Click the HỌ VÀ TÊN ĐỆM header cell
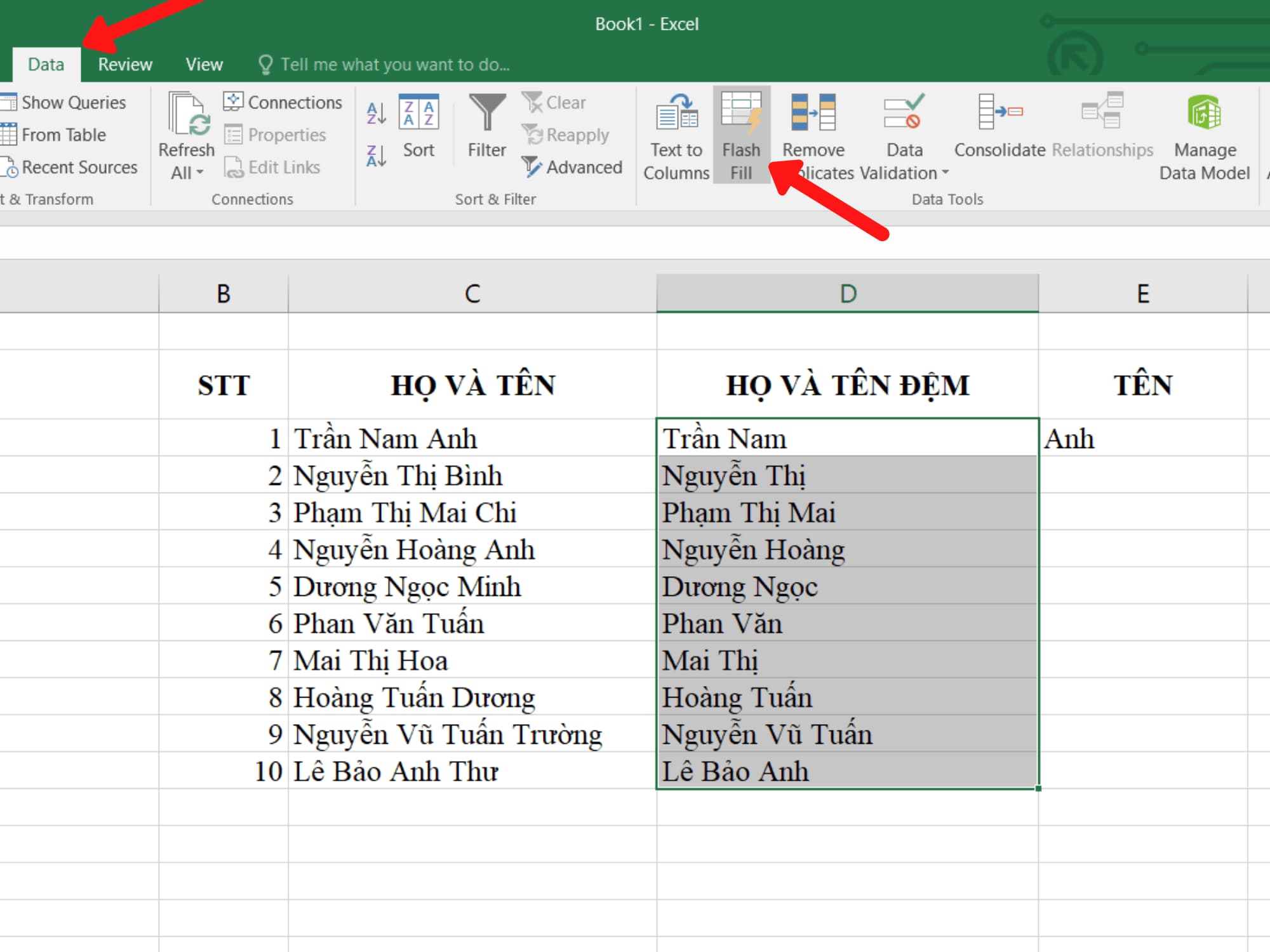 (848, 385)
